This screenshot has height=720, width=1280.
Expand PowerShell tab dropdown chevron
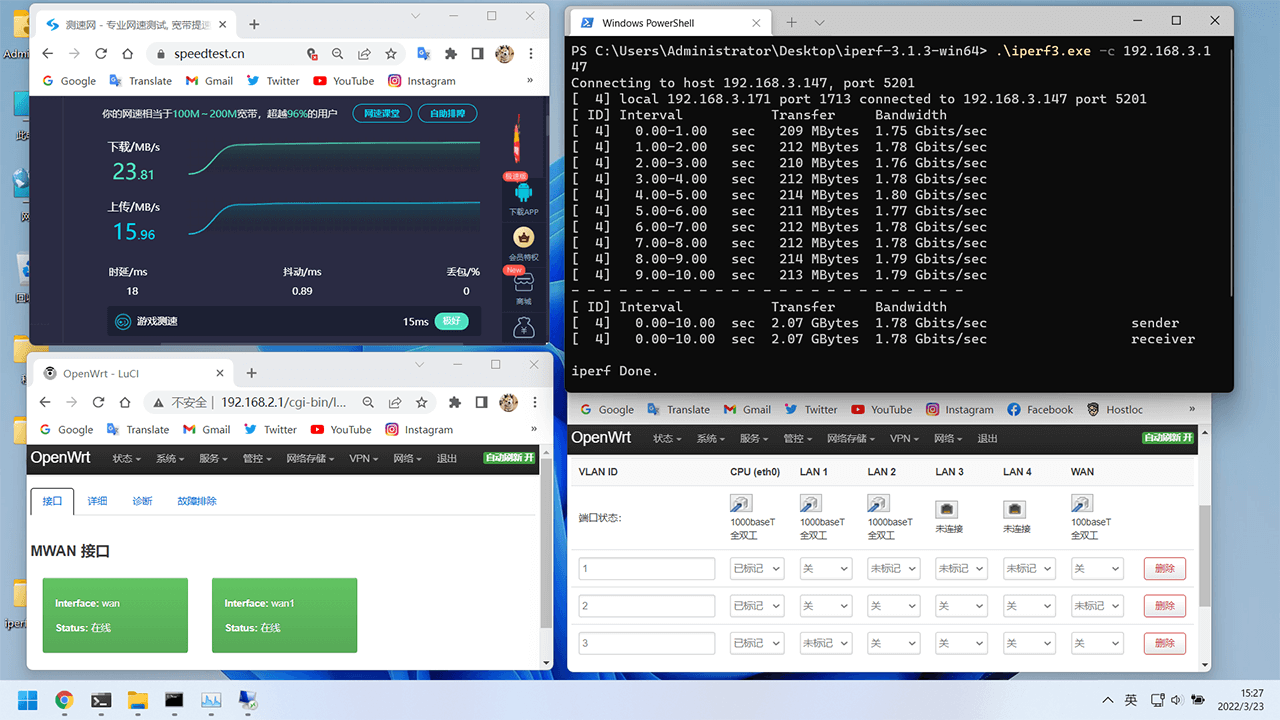pos(820,22)
